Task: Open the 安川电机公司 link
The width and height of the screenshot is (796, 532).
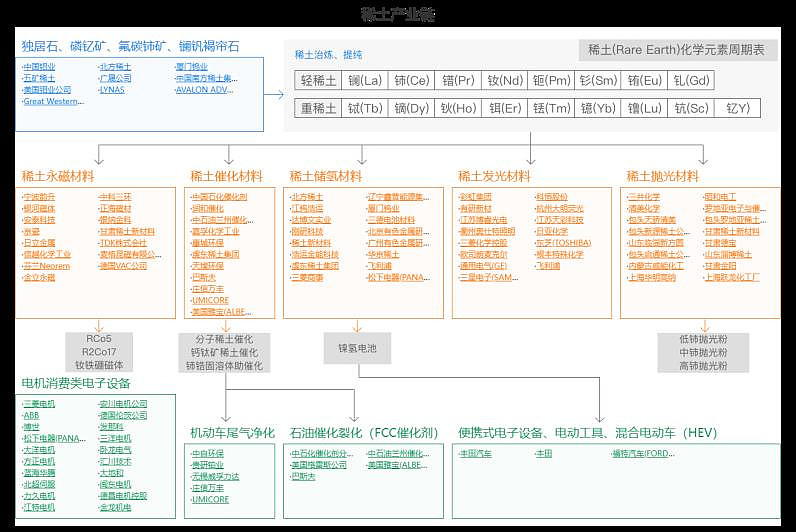Action: [123, 404]
